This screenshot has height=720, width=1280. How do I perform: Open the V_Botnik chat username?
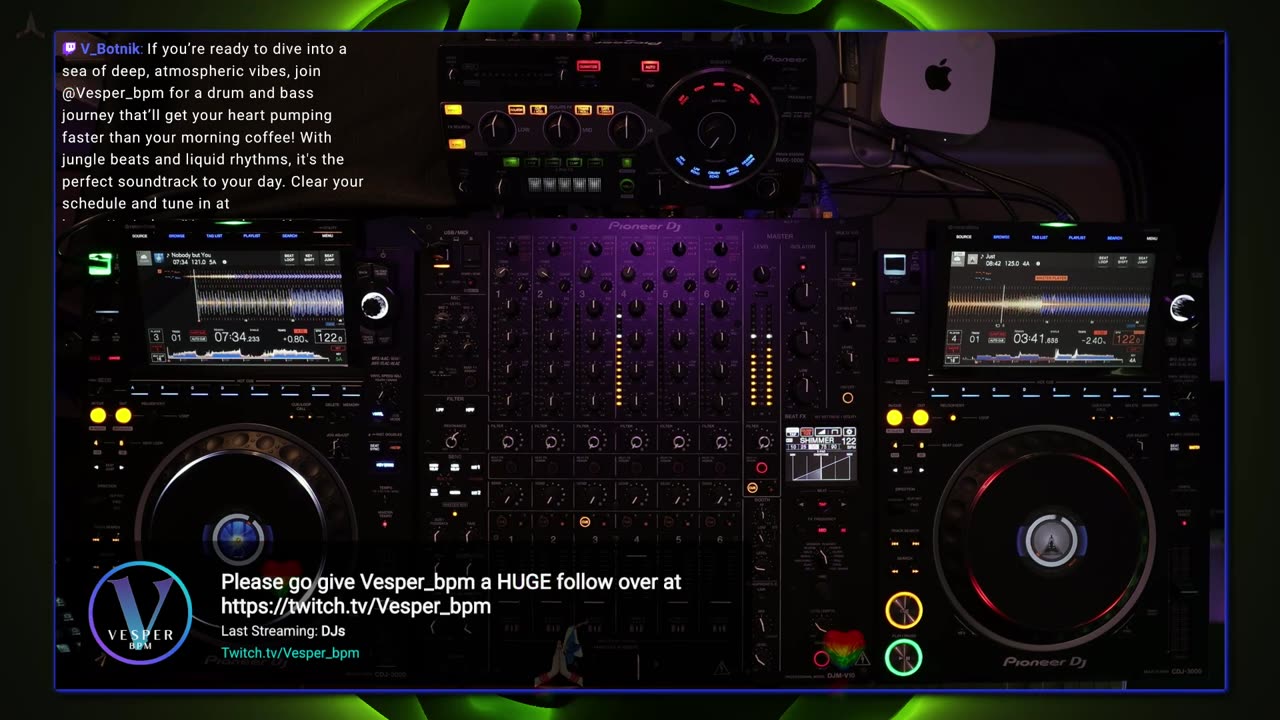tap(111, 48)
